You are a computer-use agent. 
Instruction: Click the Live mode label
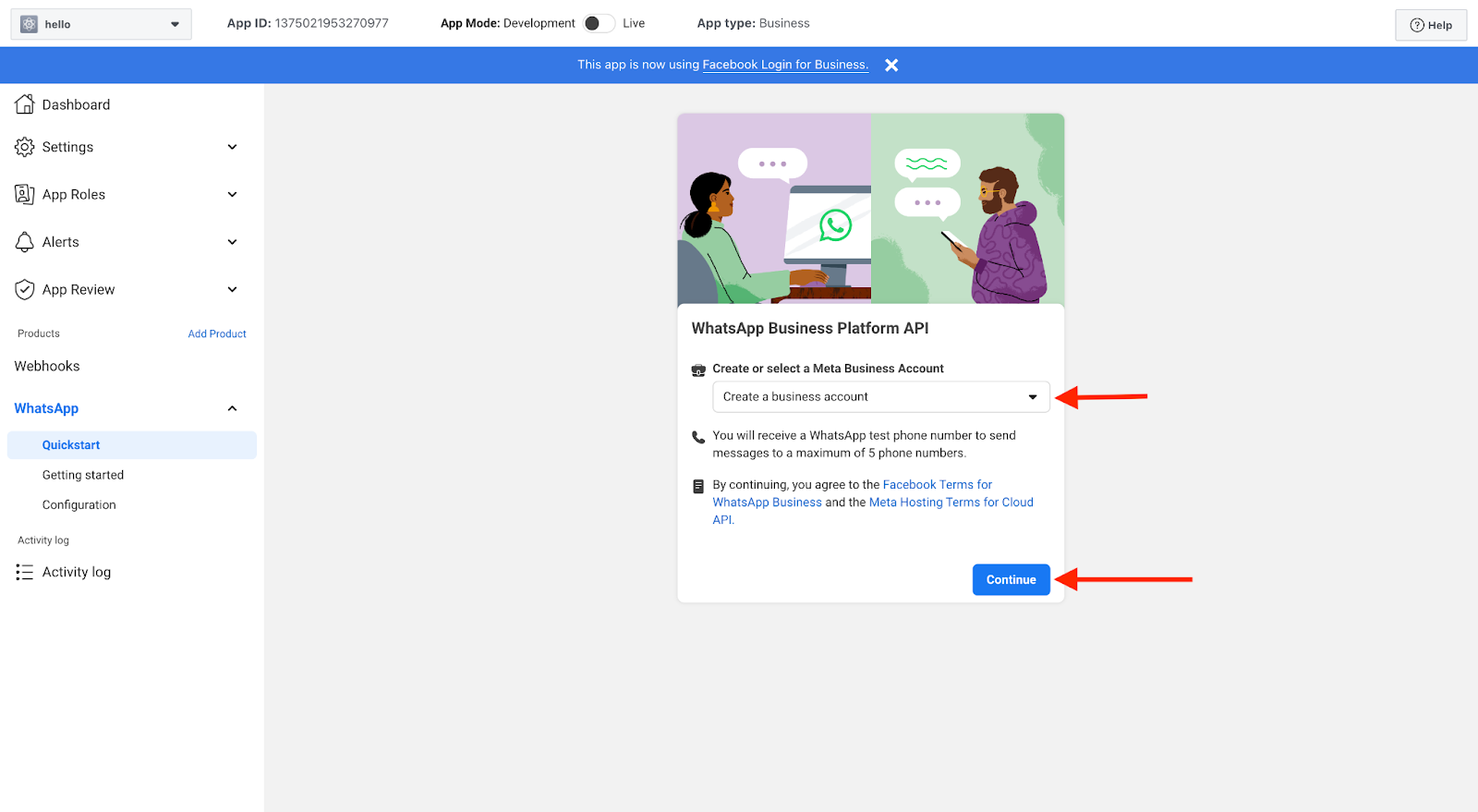[634, 23]
